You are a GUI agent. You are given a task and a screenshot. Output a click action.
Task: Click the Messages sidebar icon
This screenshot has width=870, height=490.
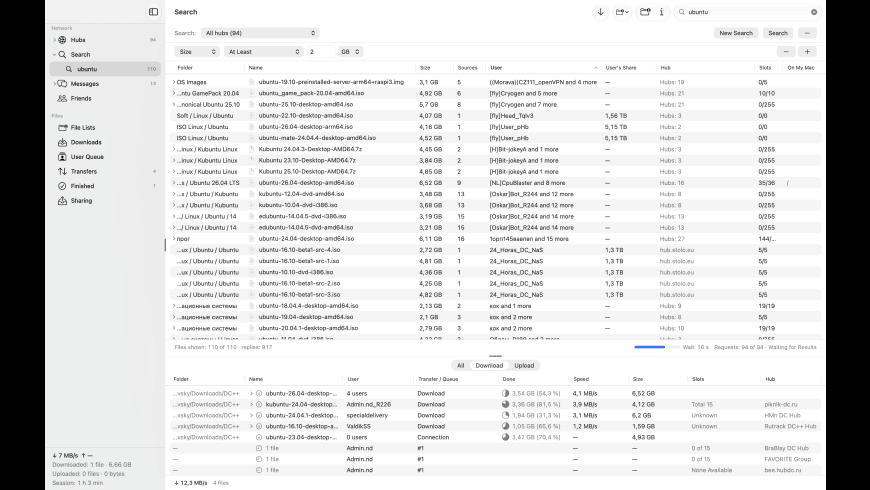[62, 84]
